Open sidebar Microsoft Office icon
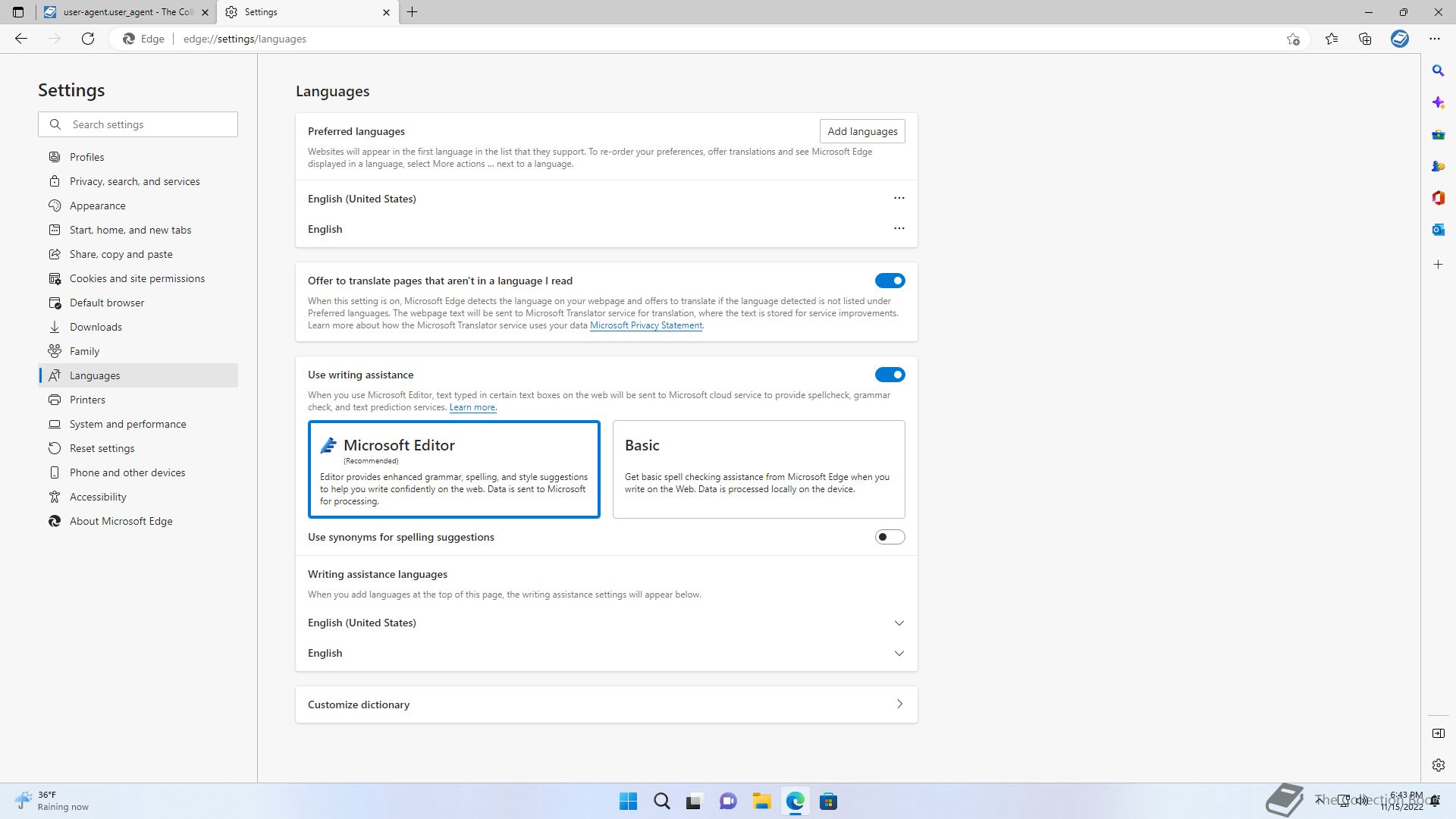The width and height of the screenshot is (1456, 819). coord(1438,198)
